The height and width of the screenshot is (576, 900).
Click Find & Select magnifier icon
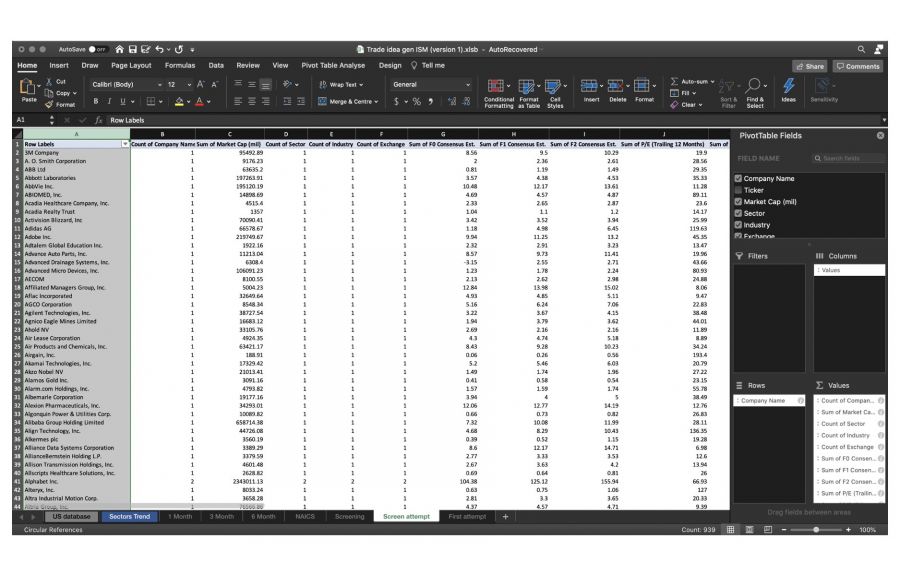[754, 86]
